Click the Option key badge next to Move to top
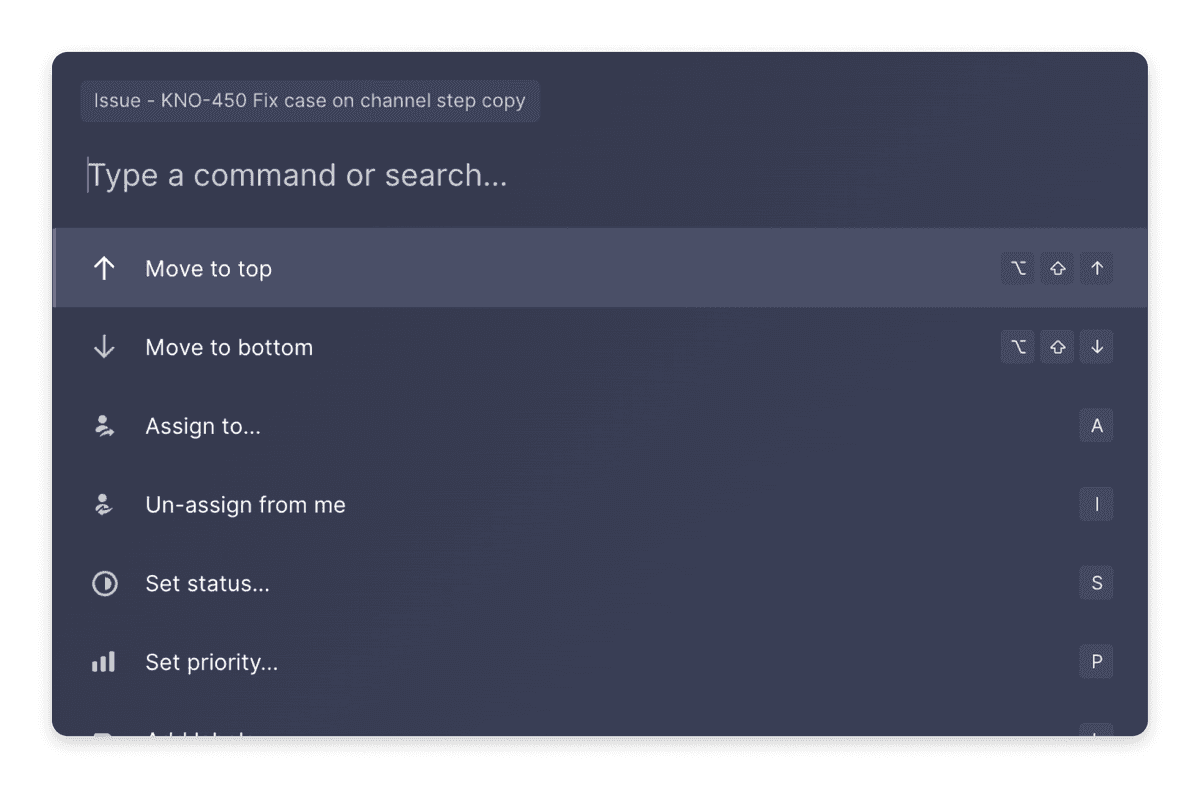The image size is (1200, 788). click(x=1017, y=268)
